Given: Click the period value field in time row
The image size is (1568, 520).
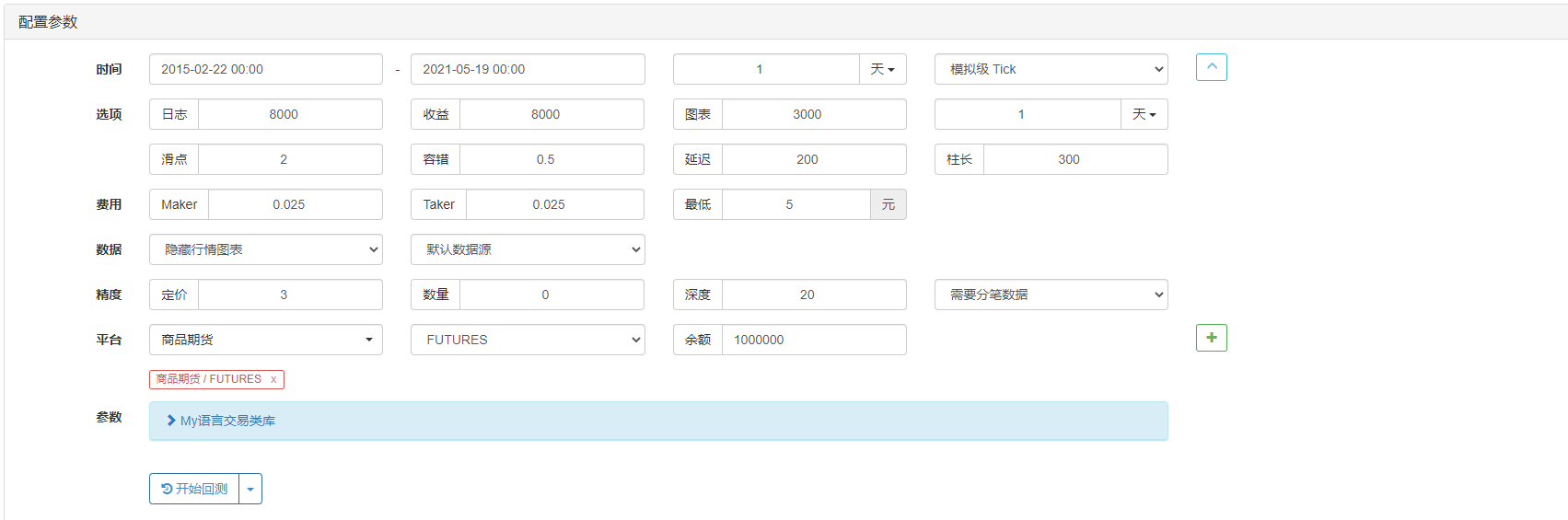Looking at the screenshot, I should click(x=766, y=69).
